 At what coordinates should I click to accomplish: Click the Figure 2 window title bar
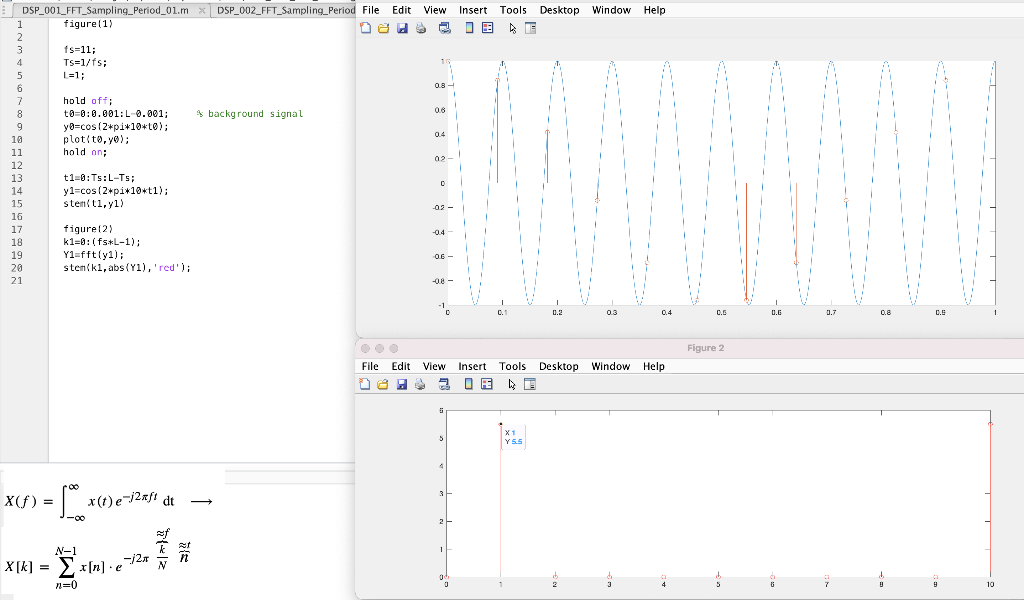click(690, 348)
